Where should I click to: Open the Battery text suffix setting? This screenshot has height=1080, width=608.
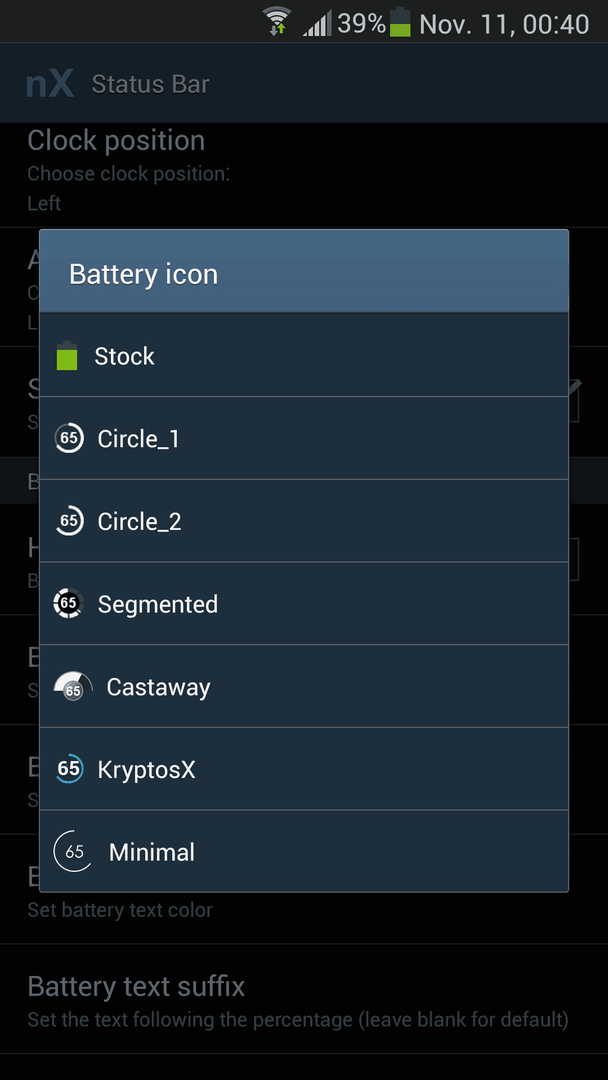pyautogui.click(x=304, y=999)
